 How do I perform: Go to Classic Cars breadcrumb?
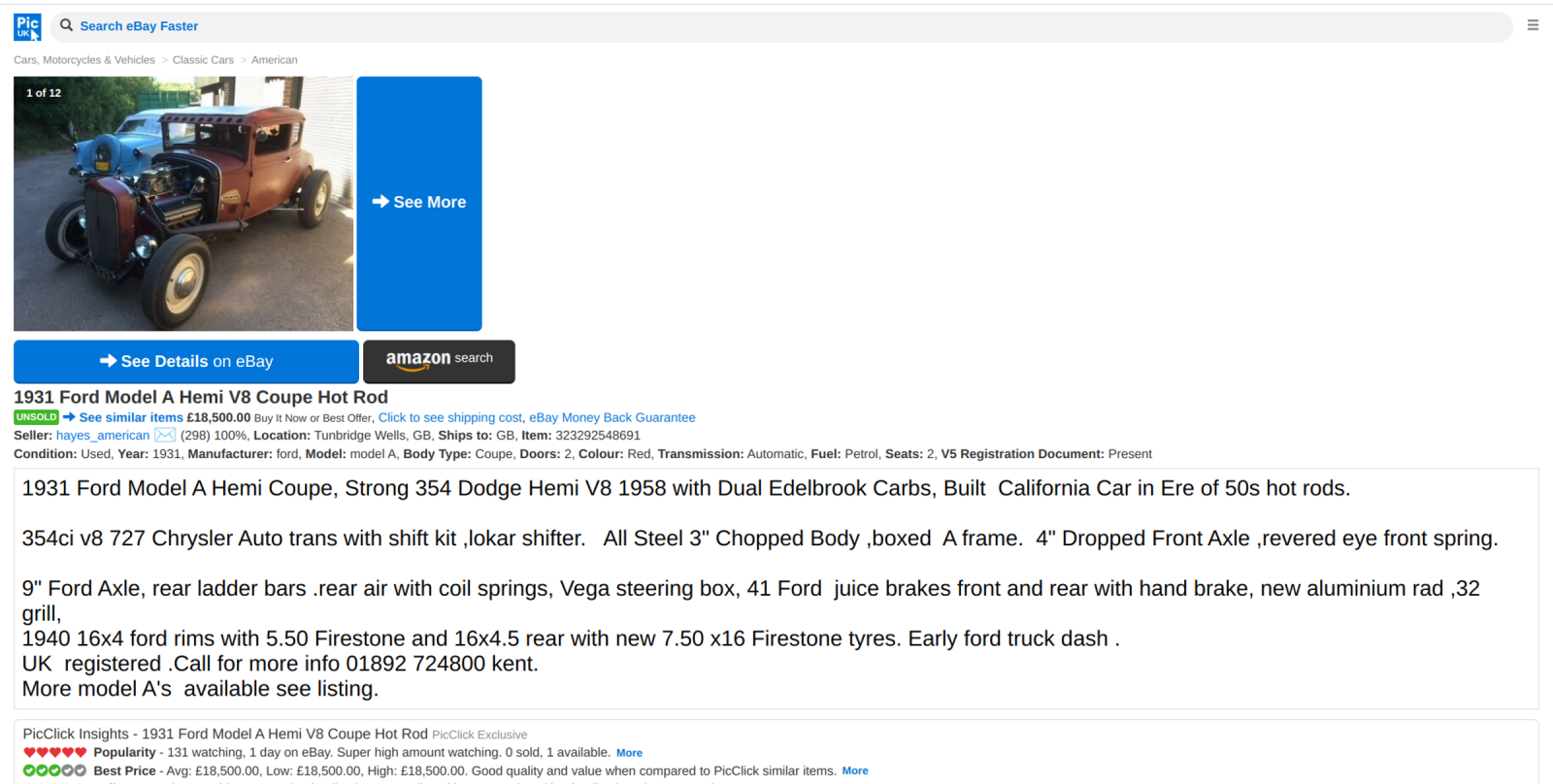[x=203, y=60]
